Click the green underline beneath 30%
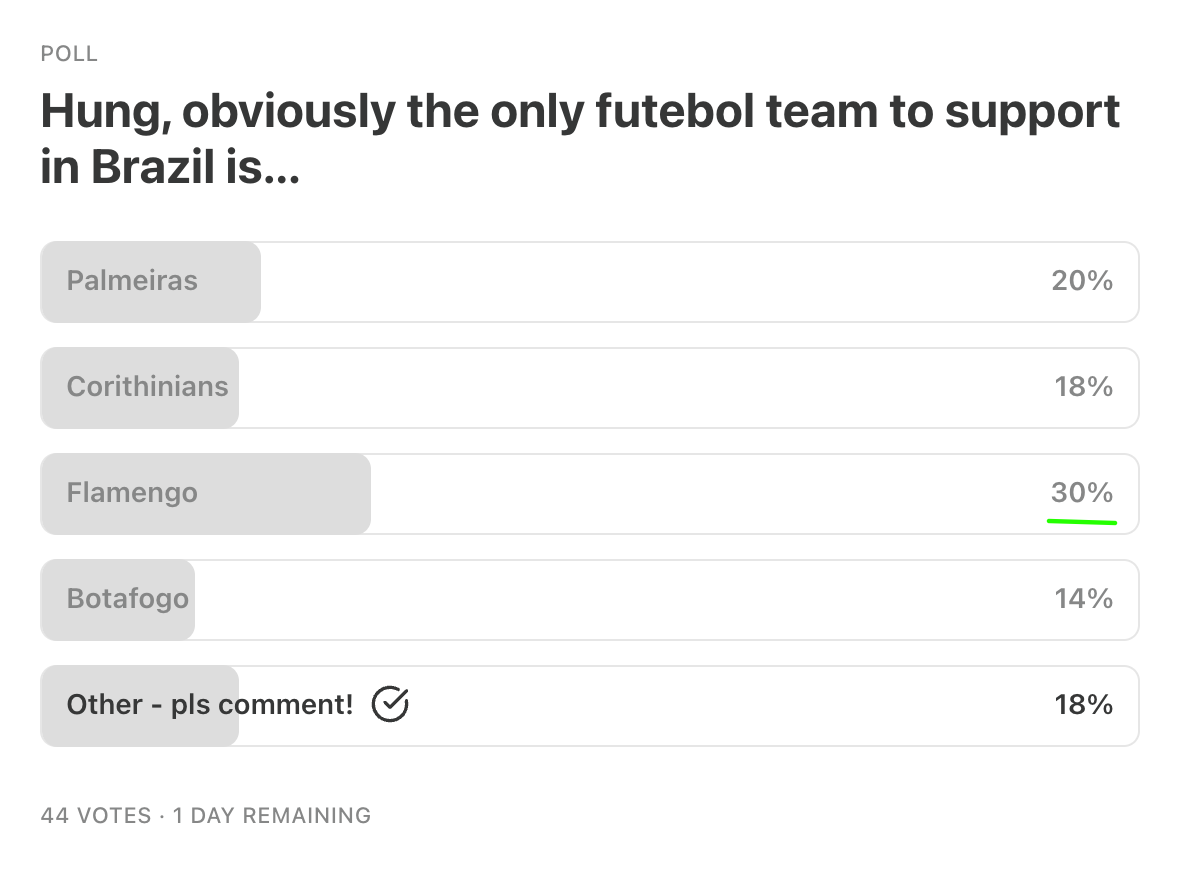Image resolution: width=1180 pixels, height=874 pixels. click(1082, 521)
